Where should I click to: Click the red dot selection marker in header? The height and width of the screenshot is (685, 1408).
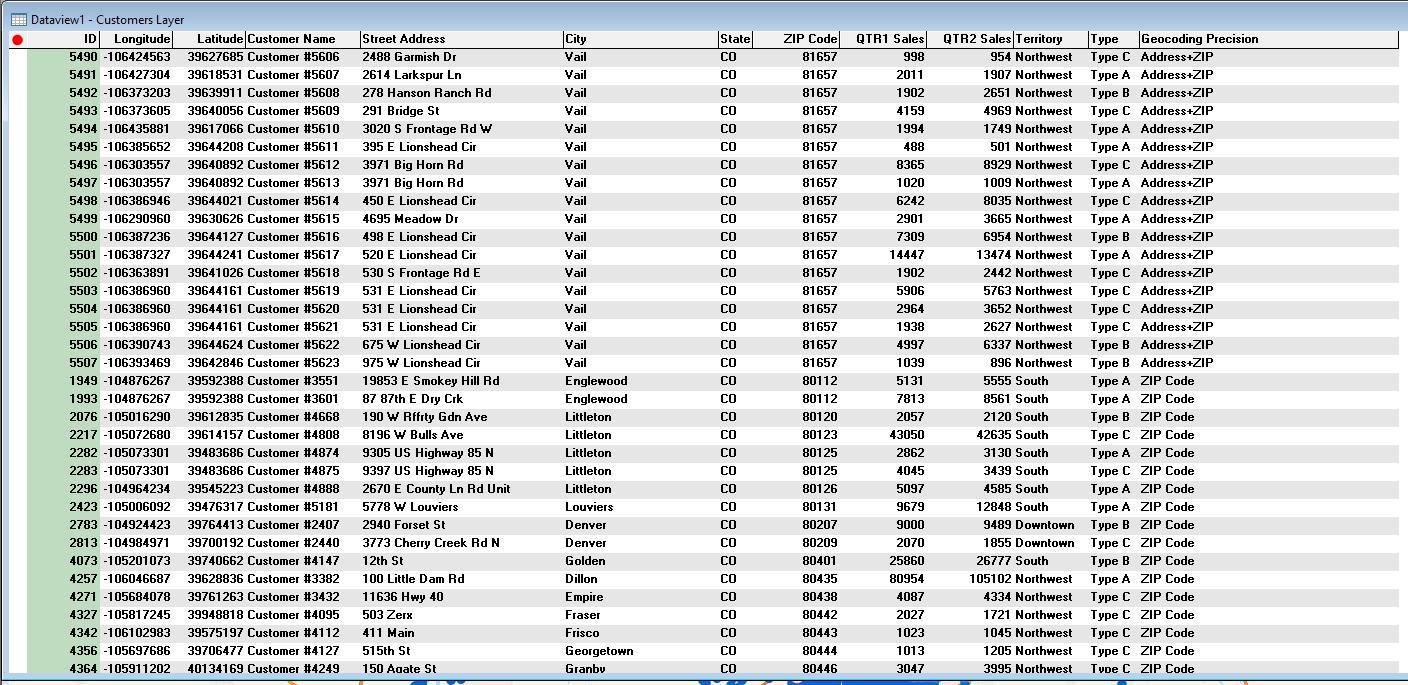[17, 40]
